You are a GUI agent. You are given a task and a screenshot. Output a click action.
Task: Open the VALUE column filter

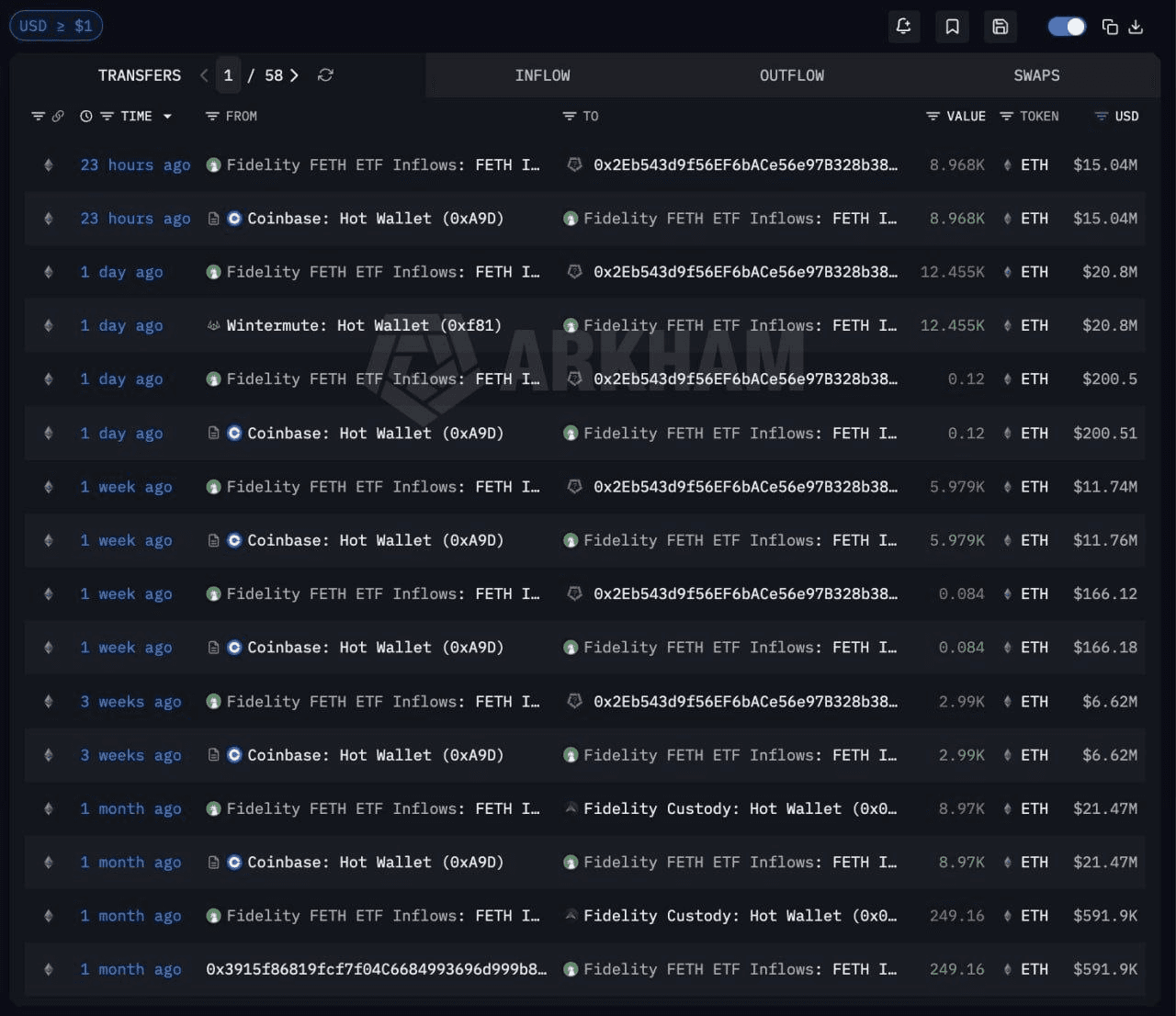pos(933,117)
